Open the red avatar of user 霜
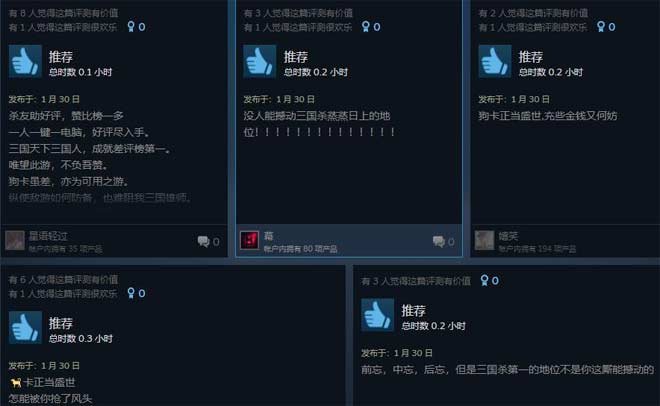The height and width of the screenshot is (406, 660). point(249,241)
